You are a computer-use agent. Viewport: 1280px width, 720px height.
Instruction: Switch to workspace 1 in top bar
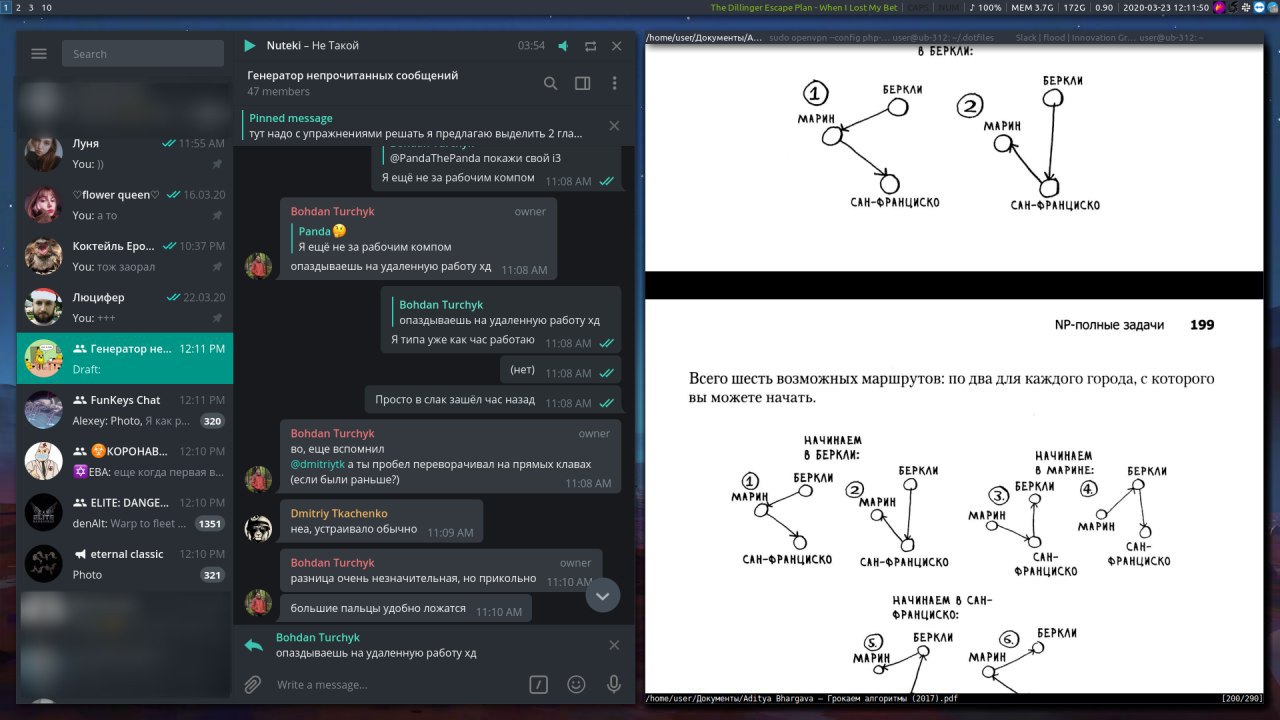click(x=6, y=7)
